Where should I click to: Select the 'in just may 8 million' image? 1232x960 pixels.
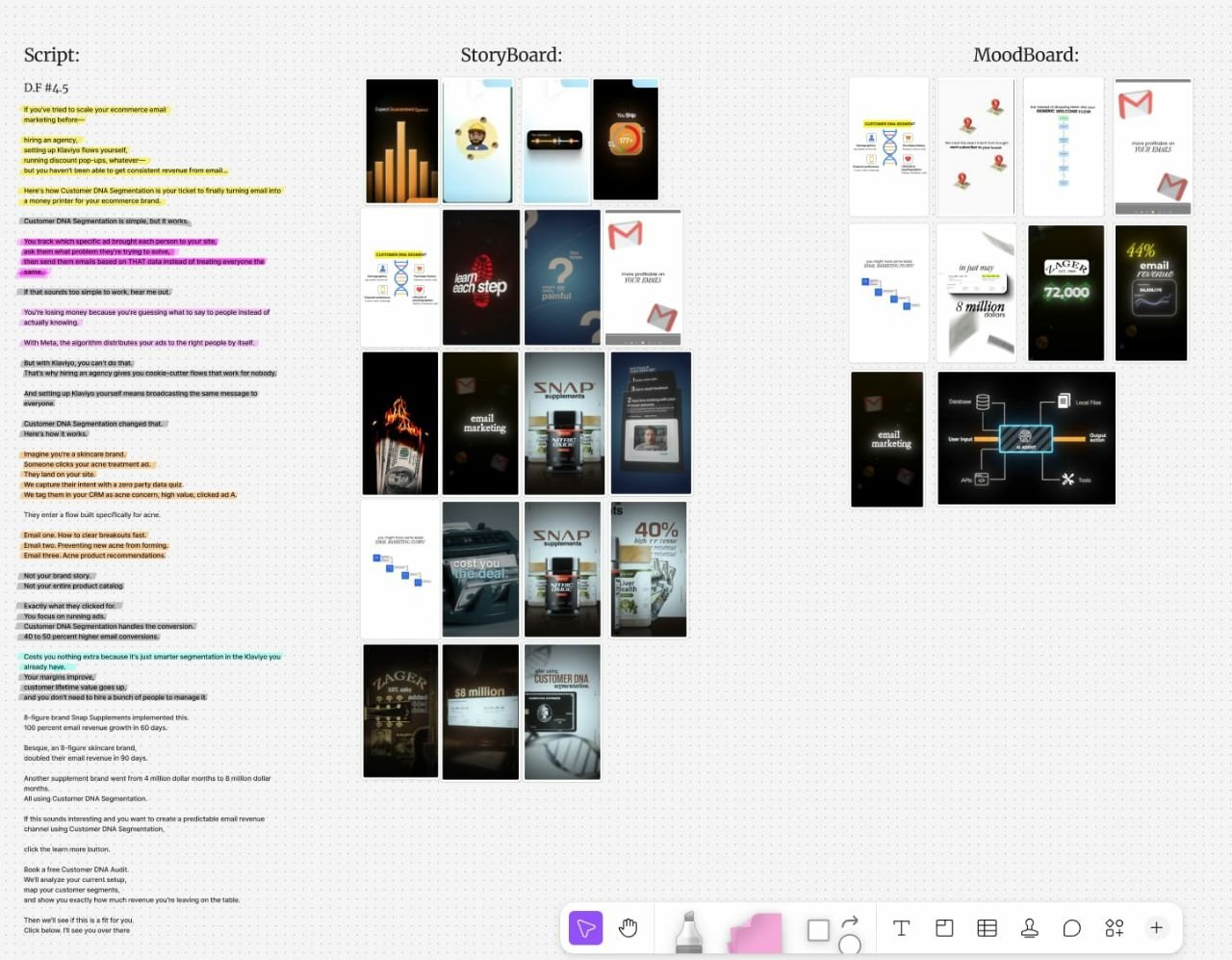(x=976, y=293)
